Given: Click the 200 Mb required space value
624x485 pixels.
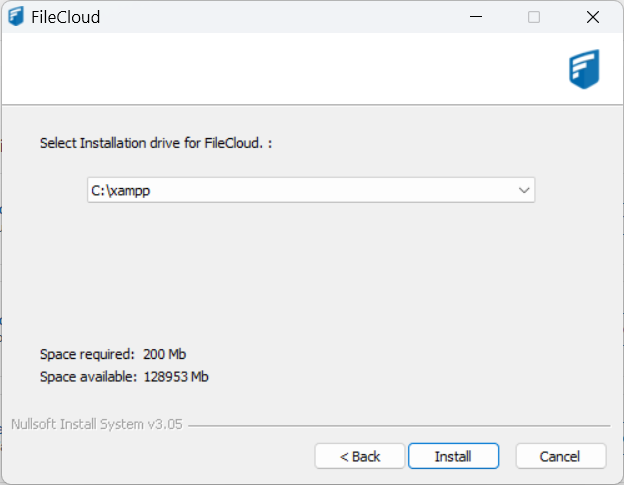Looking at the screenshot, I should click(x=164, y=354).
